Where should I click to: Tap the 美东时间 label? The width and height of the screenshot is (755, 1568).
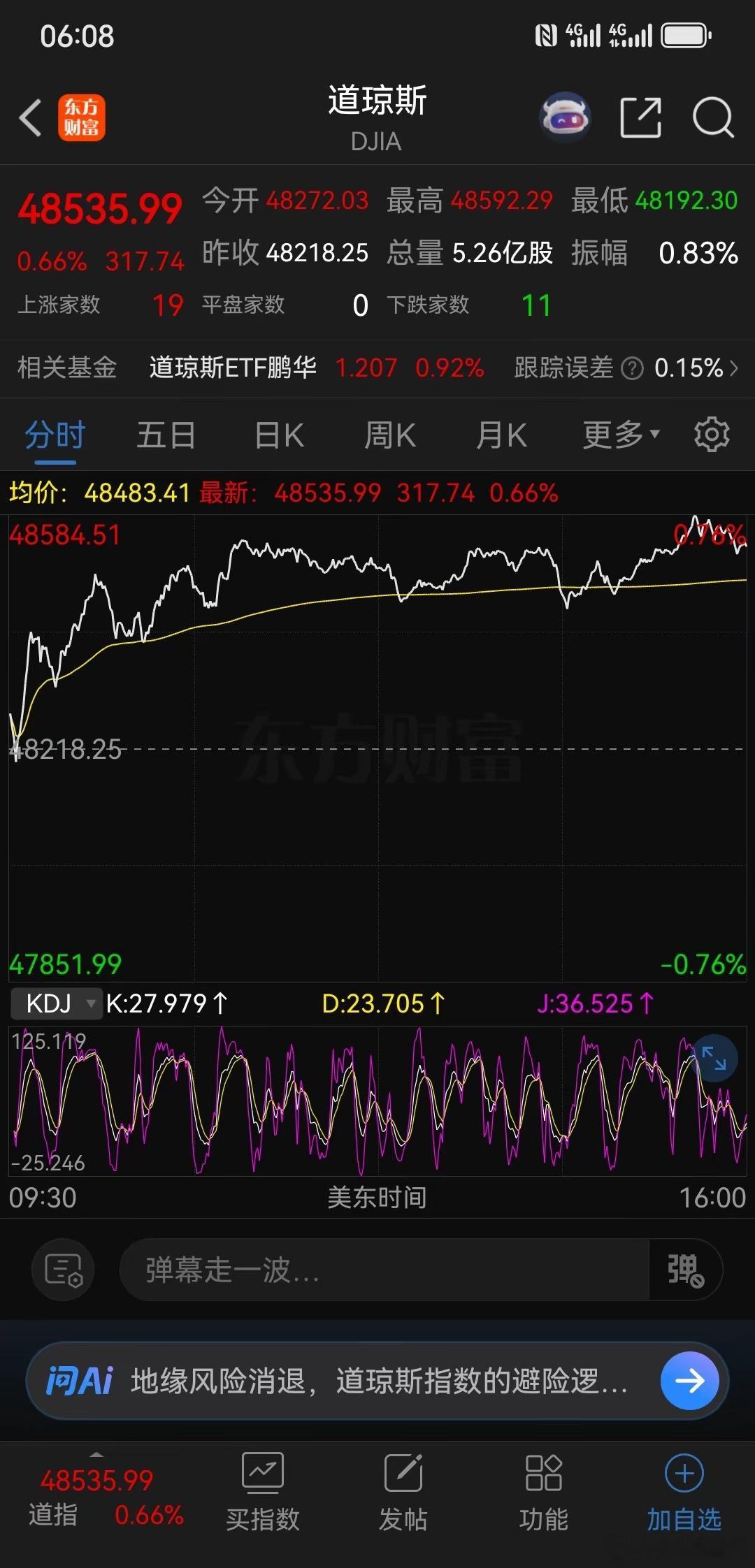(x=377, y=1198)
